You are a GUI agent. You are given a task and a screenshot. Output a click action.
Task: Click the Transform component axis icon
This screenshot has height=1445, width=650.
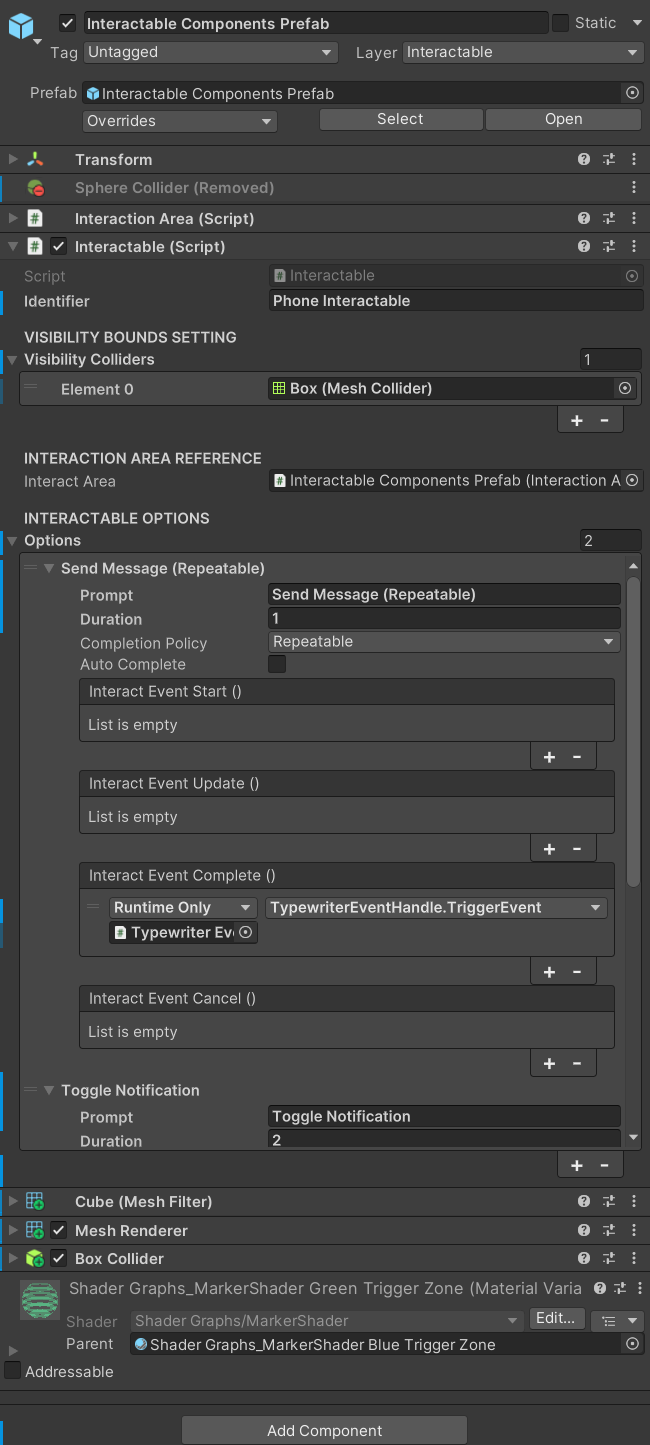35,160
